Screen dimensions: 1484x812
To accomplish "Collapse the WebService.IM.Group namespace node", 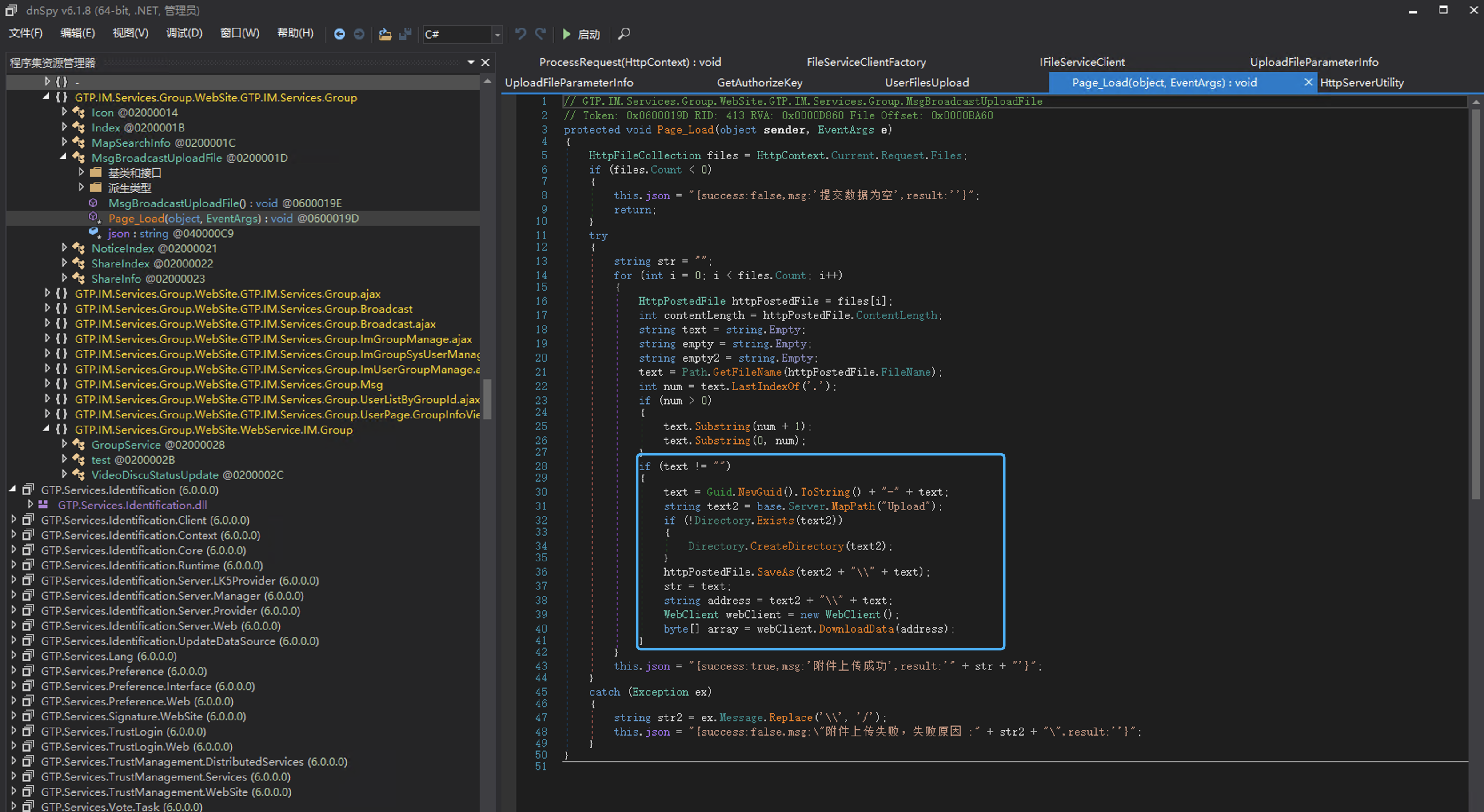I will click(46, 429).
